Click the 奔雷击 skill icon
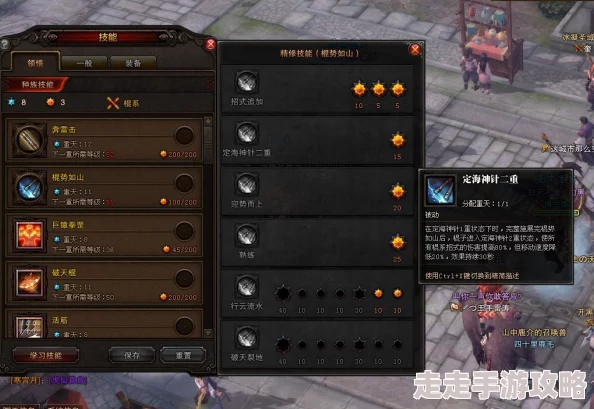 (30, 140)
